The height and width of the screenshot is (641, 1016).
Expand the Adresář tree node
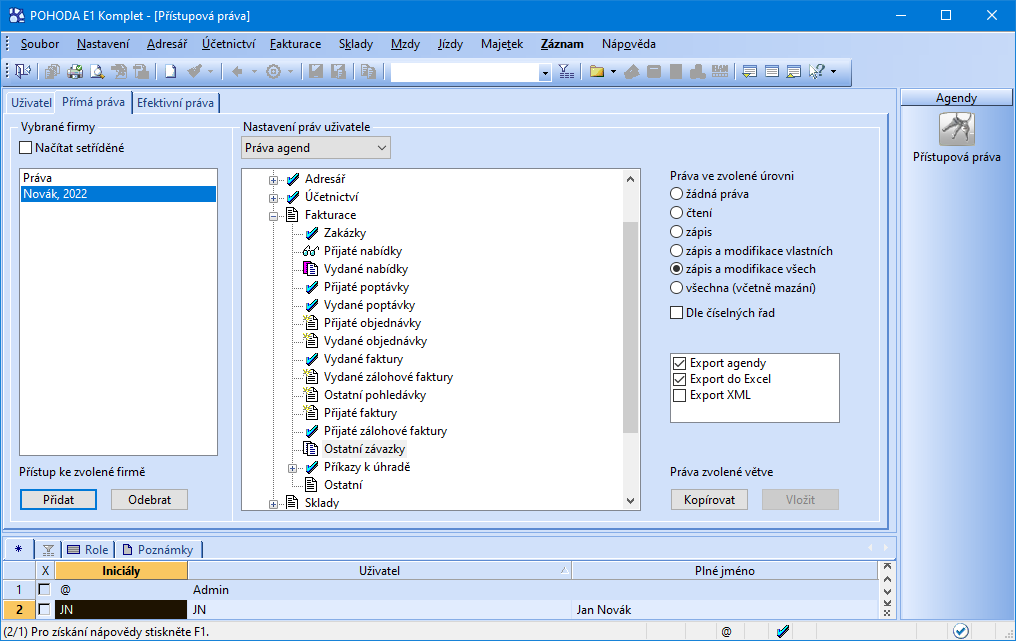[x=273, y=180]
